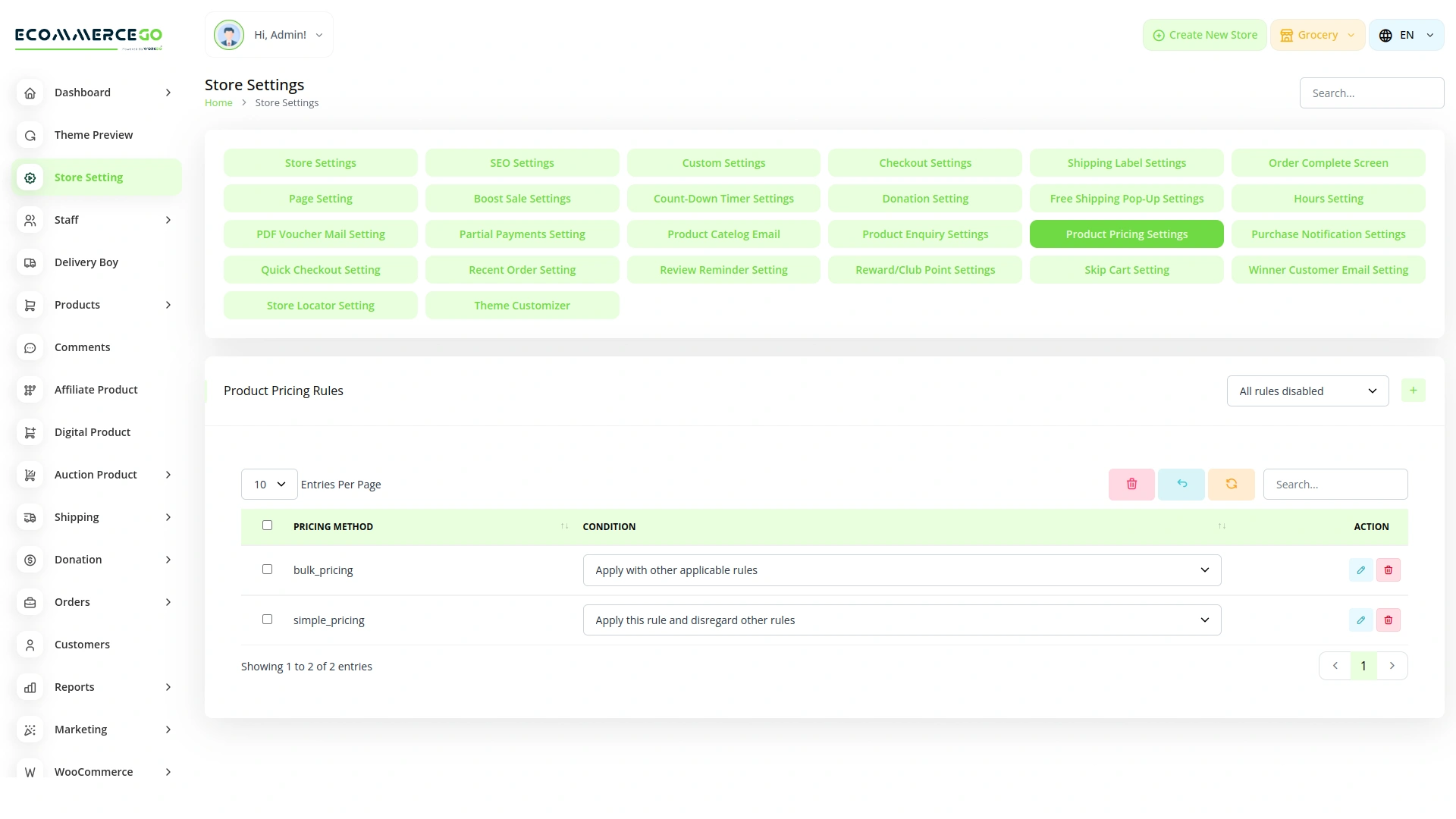Viewport: 1456px width, 819px height.
Task: Click the Delivery Boy sidebar icon
Action: tap(30, 262)
